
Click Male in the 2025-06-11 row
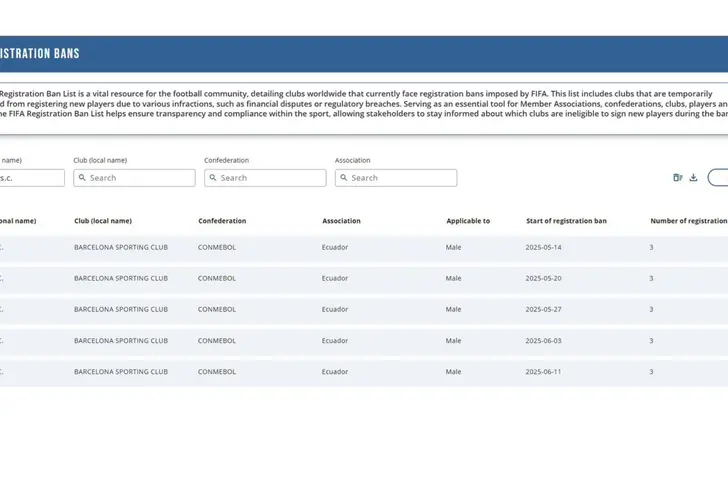click(x=454, y=372)
